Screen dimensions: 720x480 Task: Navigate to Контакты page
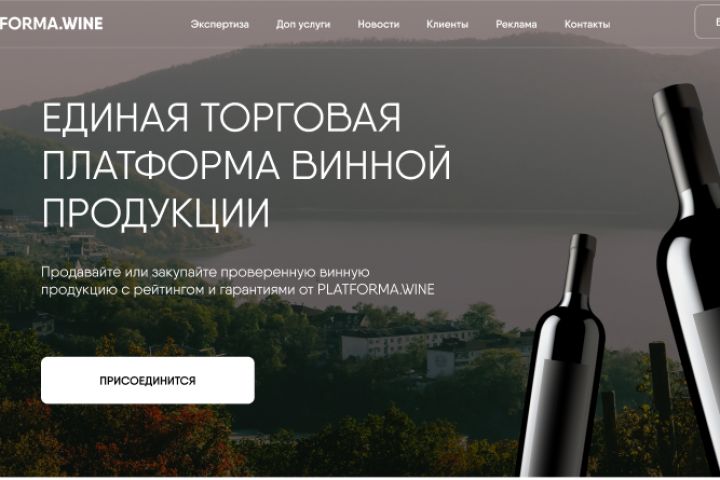587,24
